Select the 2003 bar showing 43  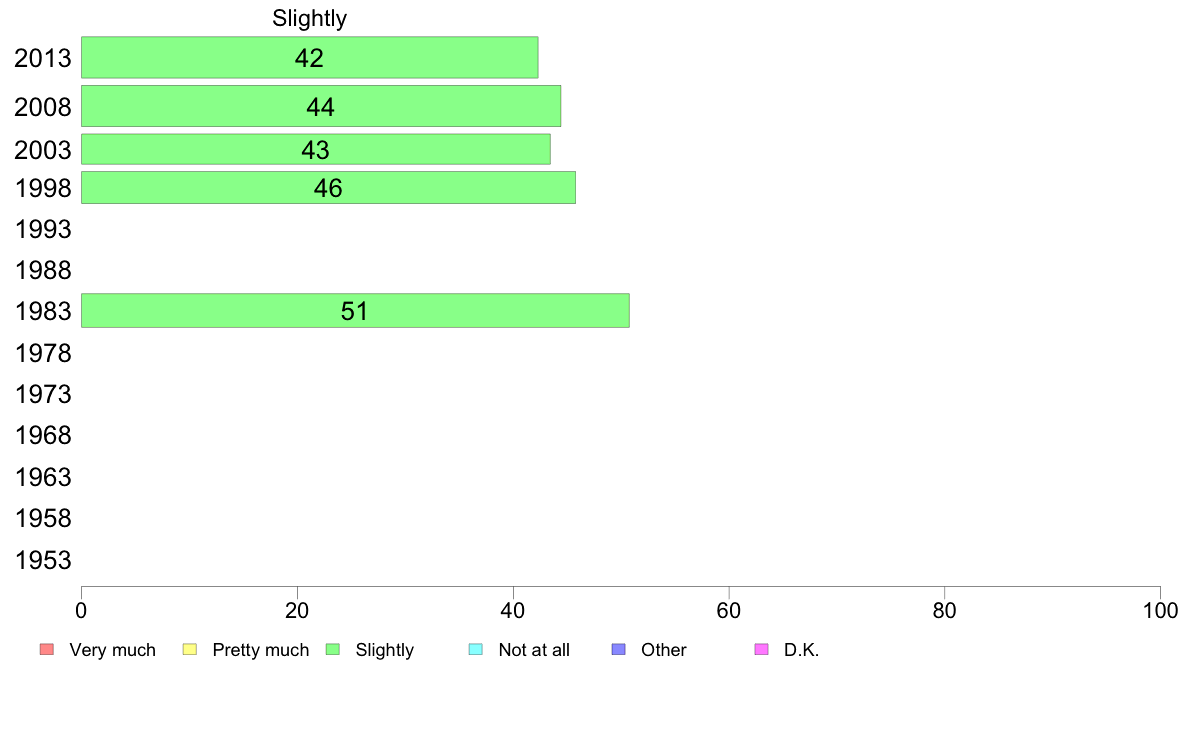click(x=315, y=149)
